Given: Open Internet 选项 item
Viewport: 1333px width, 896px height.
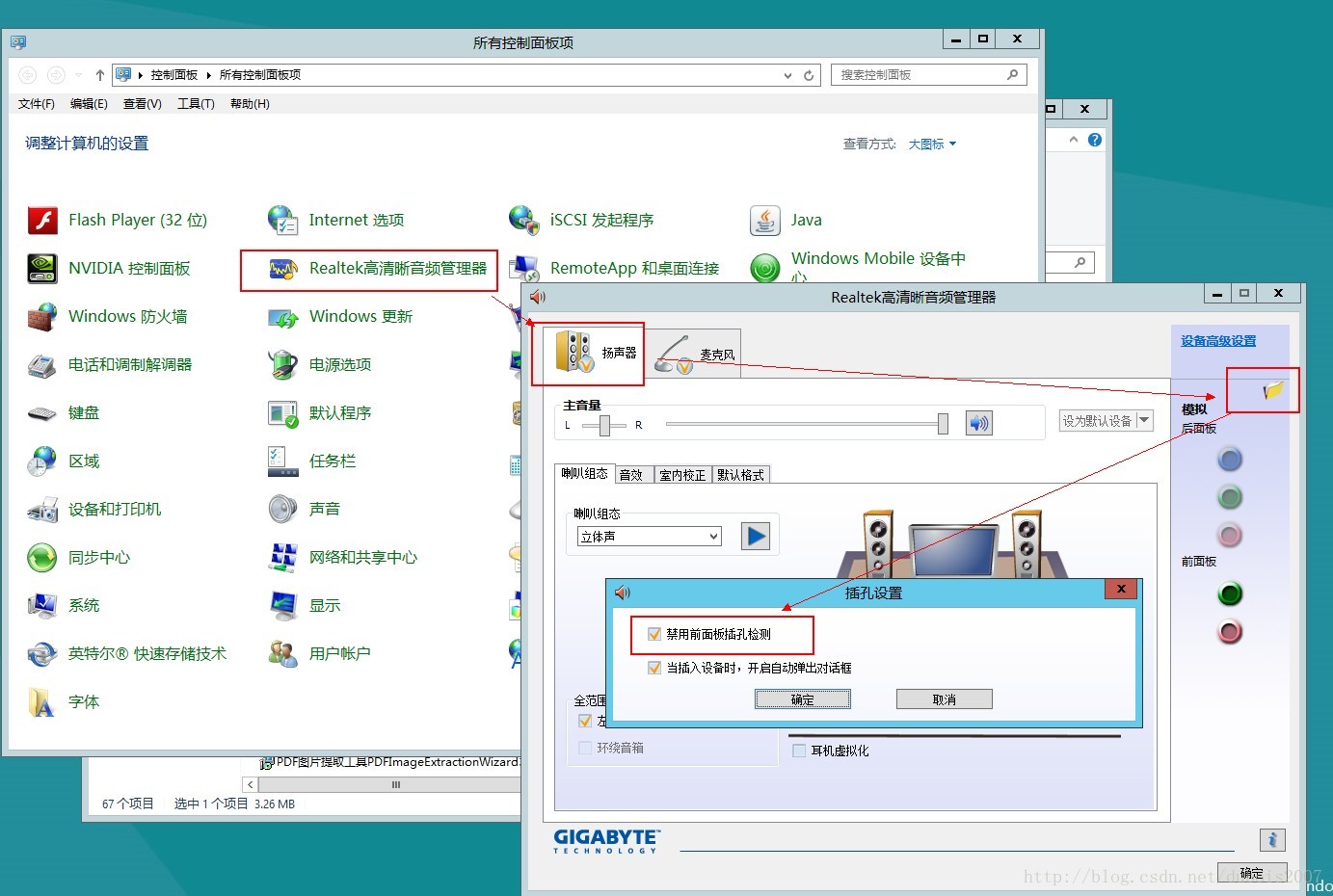Looking at the screenshot, I should pos(336,220).
